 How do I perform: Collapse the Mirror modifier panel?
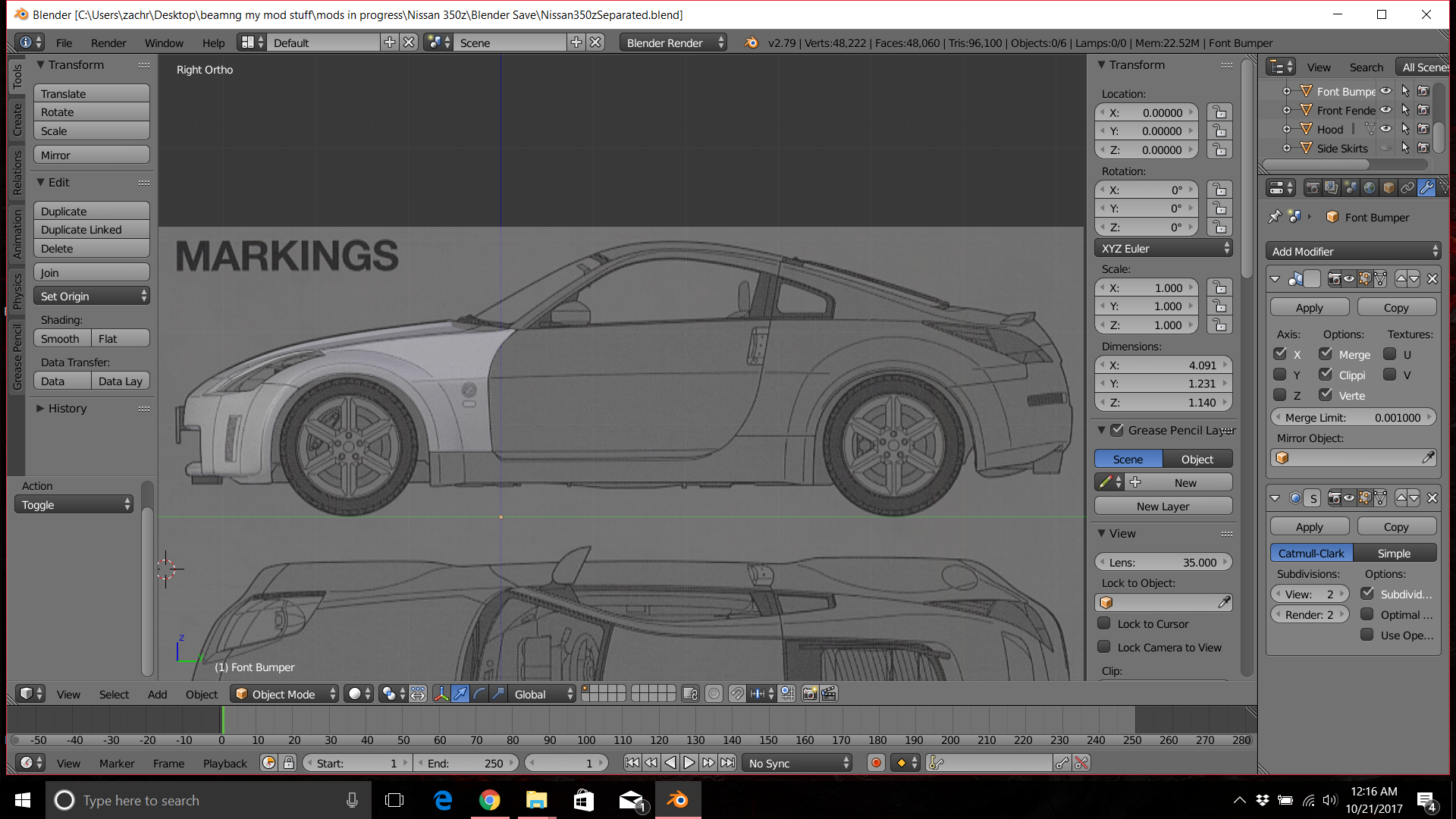(x=1276, y=278)
